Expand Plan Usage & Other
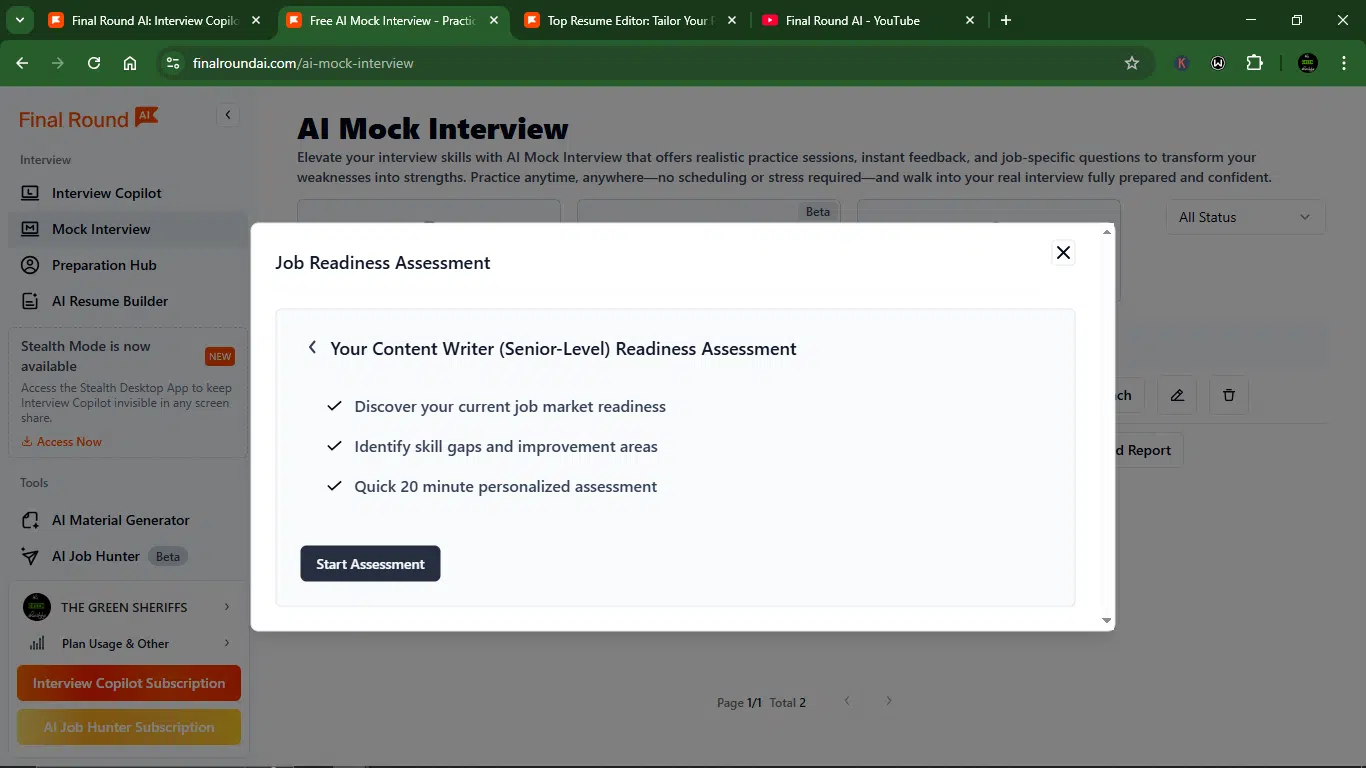Screen dimensions: 1366x768 [128, 643]
